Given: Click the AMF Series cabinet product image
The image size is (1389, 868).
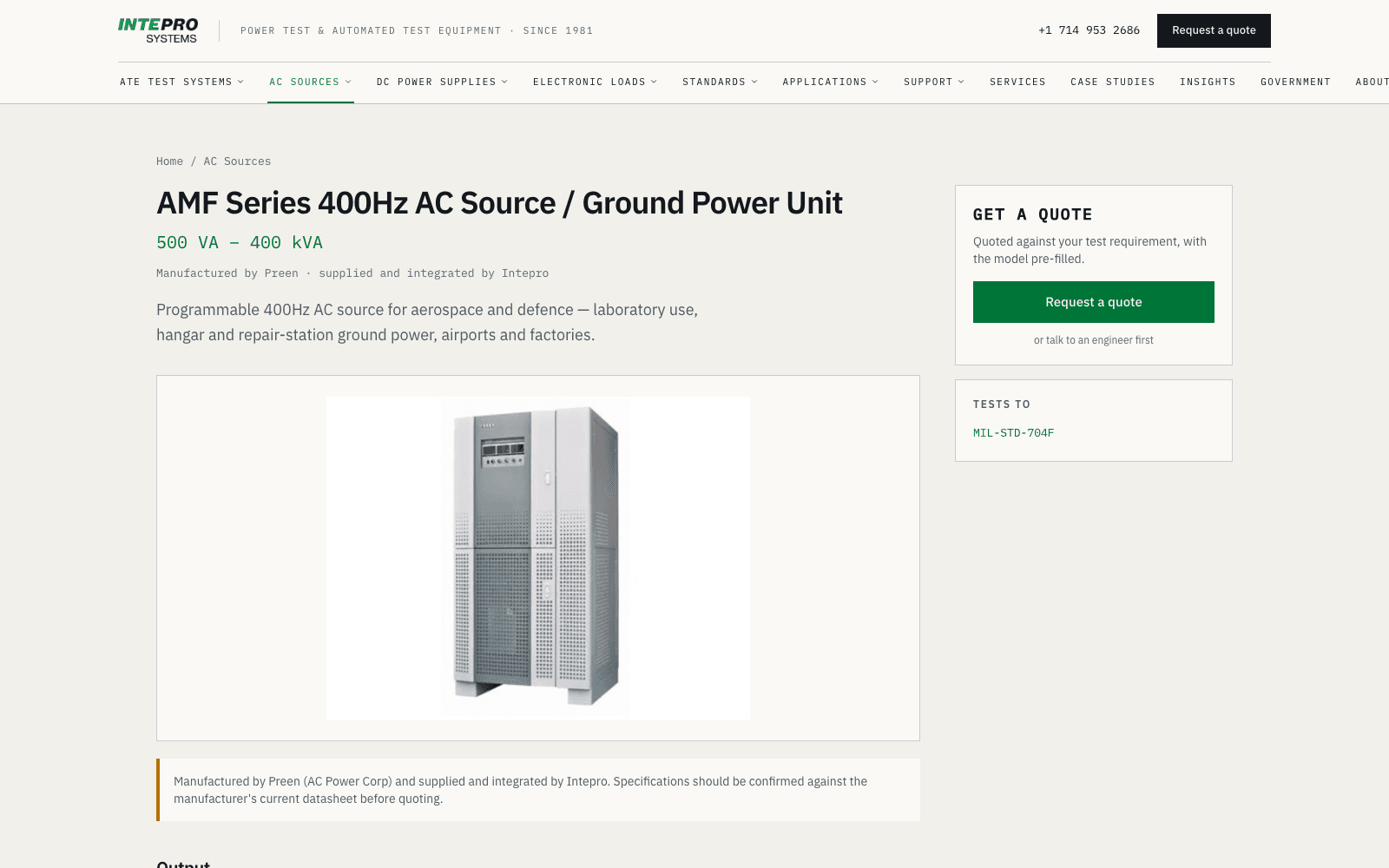Looking at the screenshot, I should (x=538, y=558).
